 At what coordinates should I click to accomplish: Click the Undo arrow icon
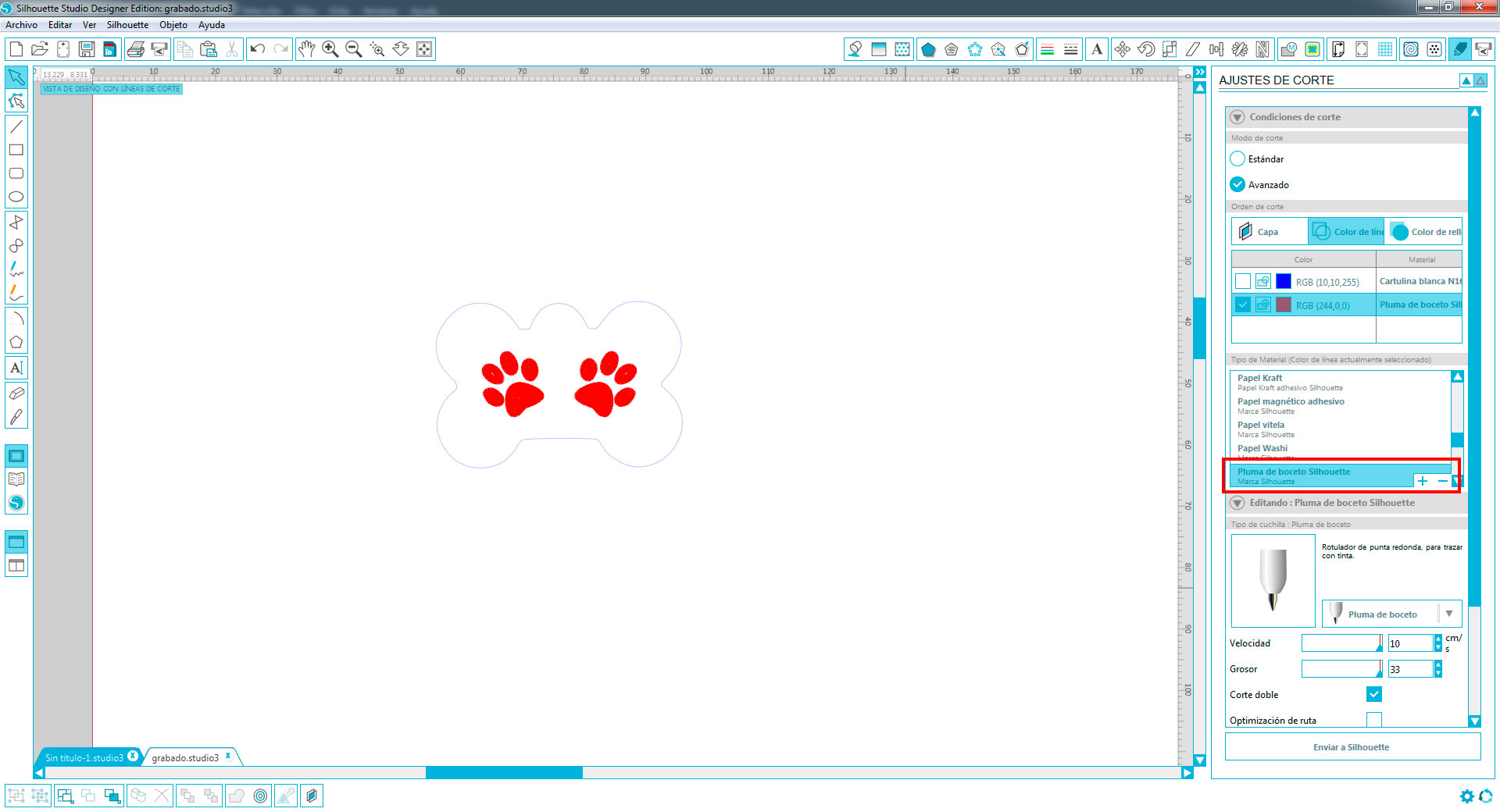click(x=257, y=49)
